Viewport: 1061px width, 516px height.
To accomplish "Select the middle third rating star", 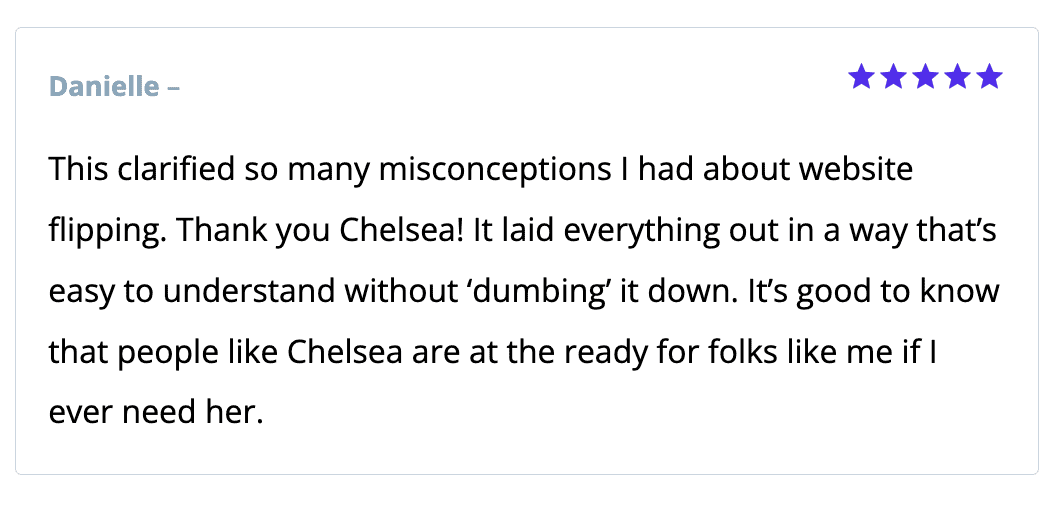I will pos(925,76).
